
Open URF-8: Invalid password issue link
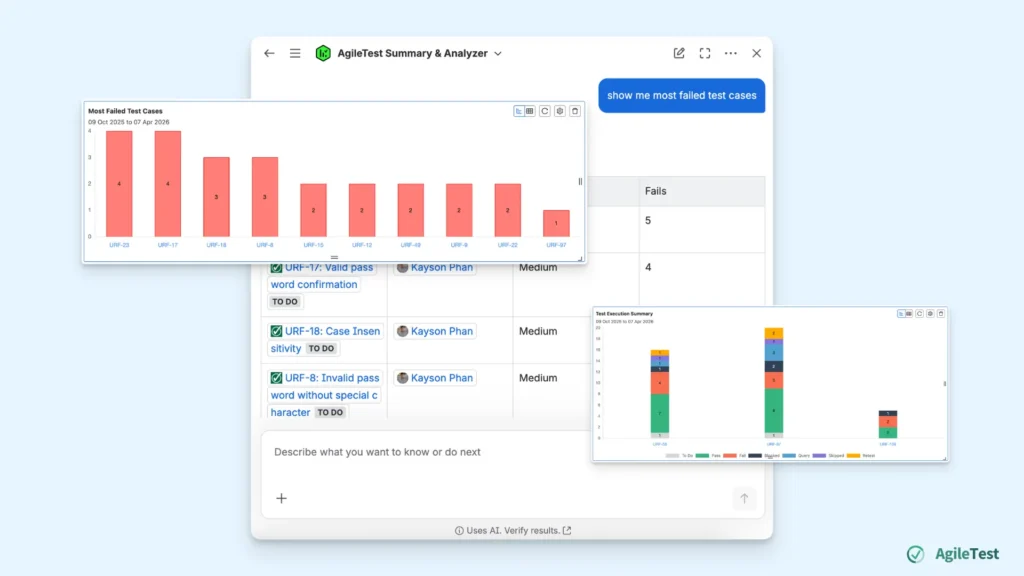325,395
